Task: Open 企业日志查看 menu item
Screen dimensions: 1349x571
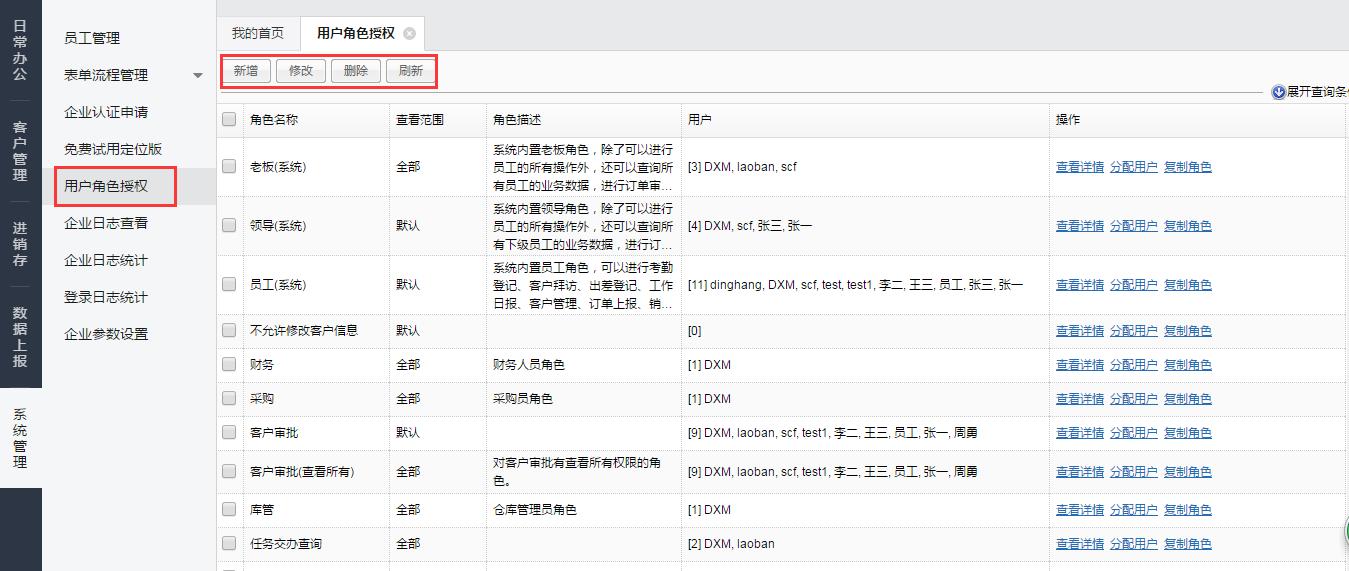Action: pyautogui.click(x=106, y=223)
